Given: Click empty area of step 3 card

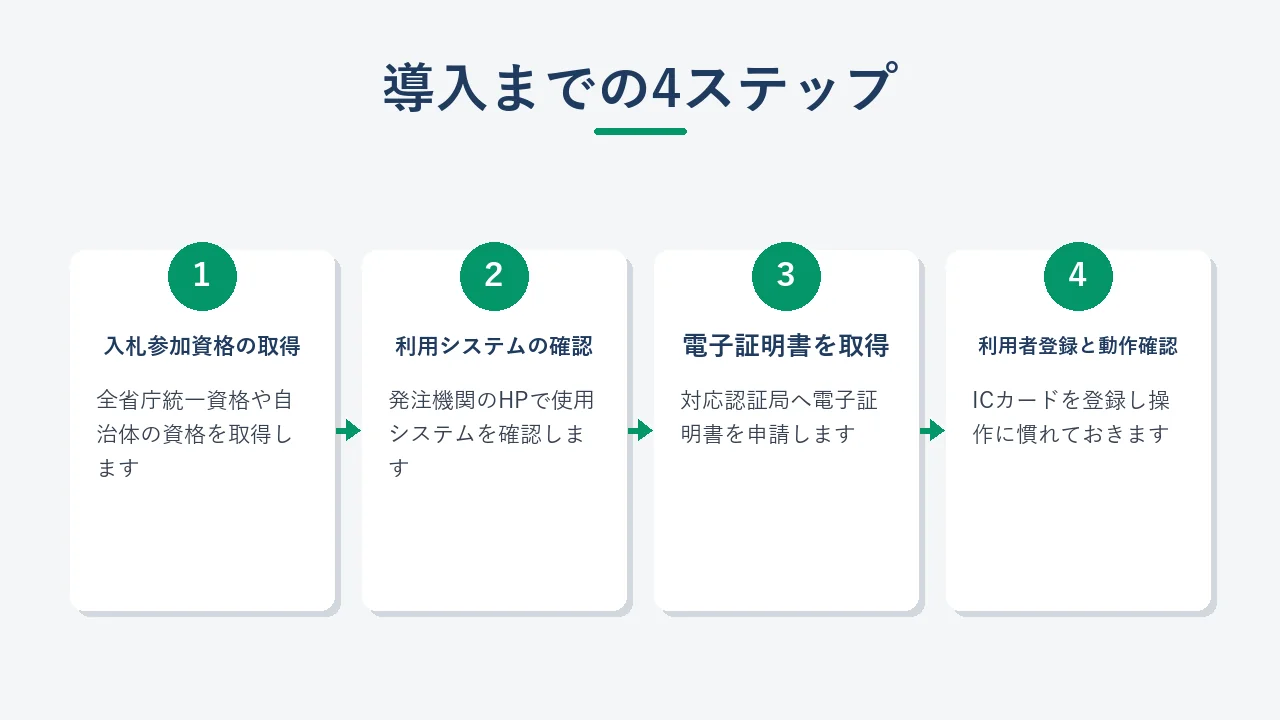Looking at the screenshot, I should tap(786, 530).
